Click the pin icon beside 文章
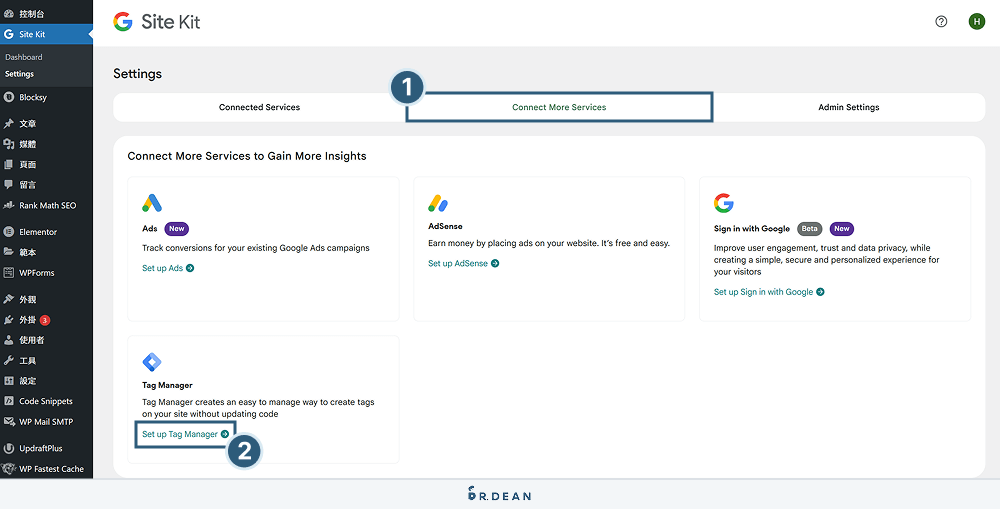Image resolution: width=1000 pixels, height=509 pixels. tap(9, 124)
